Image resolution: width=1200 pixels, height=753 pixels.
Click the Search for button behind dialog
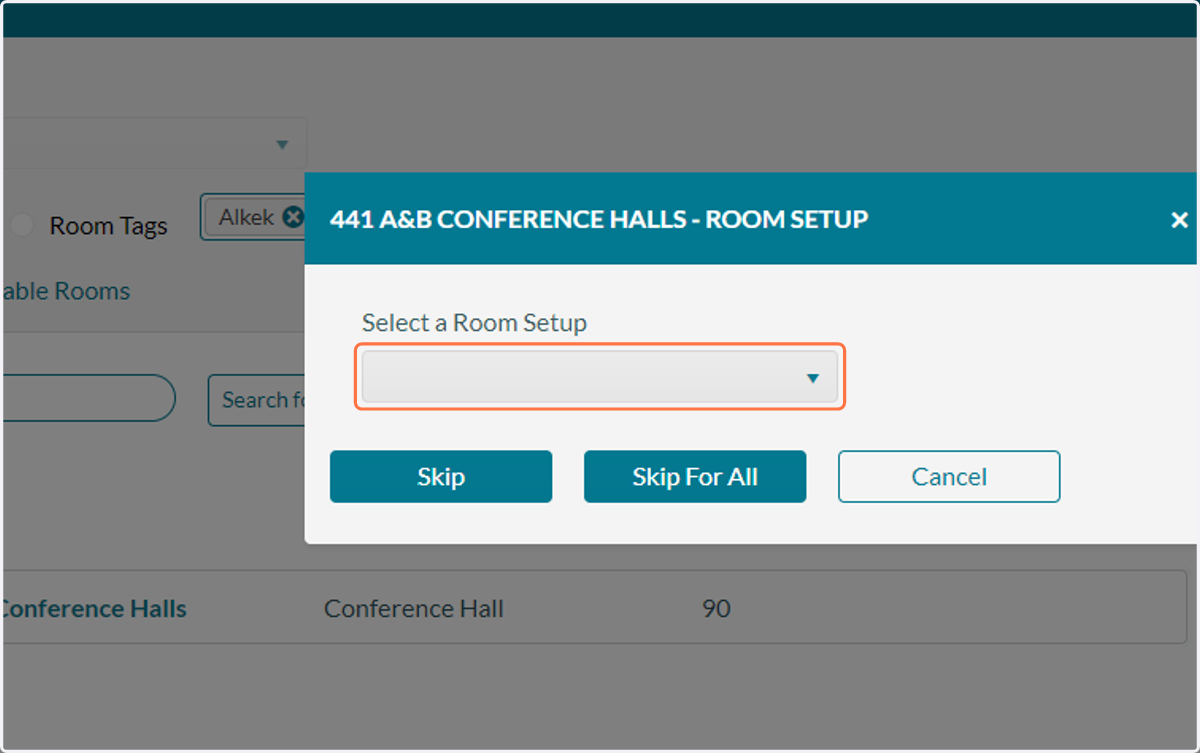click(x=257, y=400)
